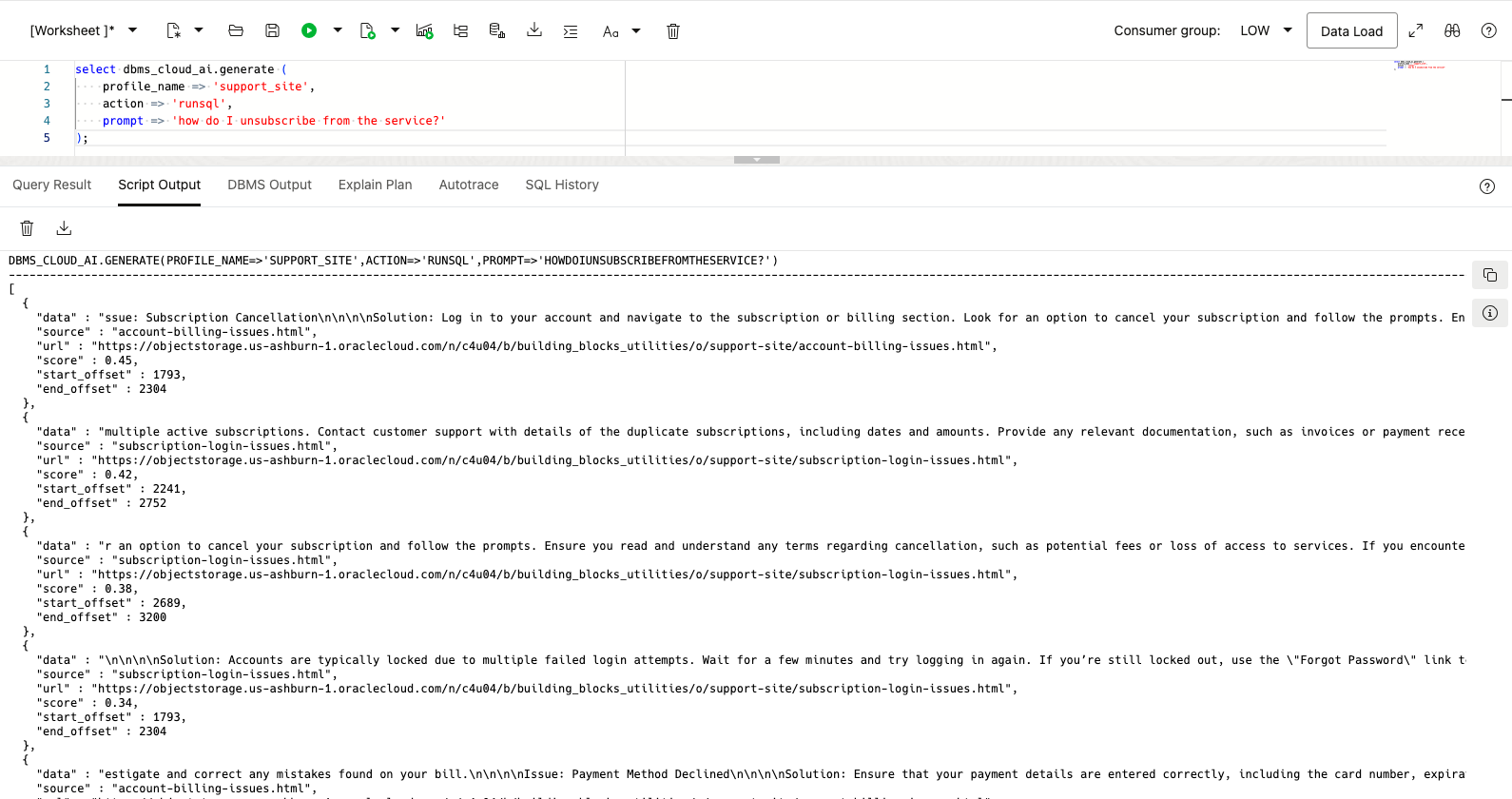Select the Script Output tab

click(160, 185)
